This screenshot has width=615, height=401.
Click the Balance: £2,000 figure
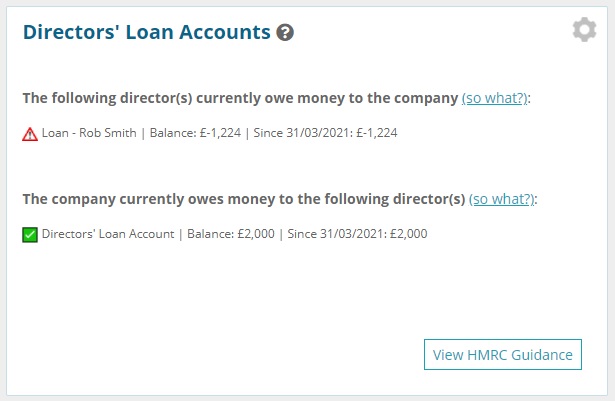coord(231,234)
